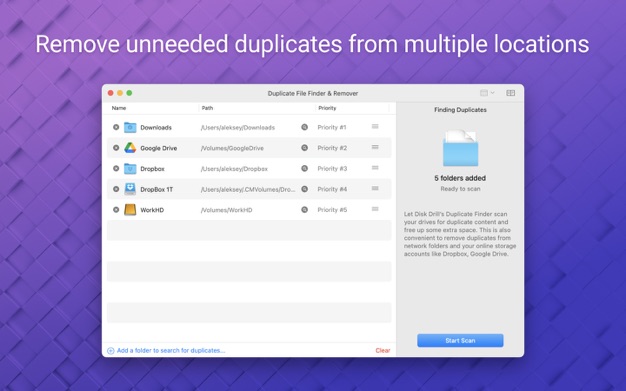Click the 'Ready to scan' status text
Viewport: 626px width, 391px height.
[x=460, y=189]
